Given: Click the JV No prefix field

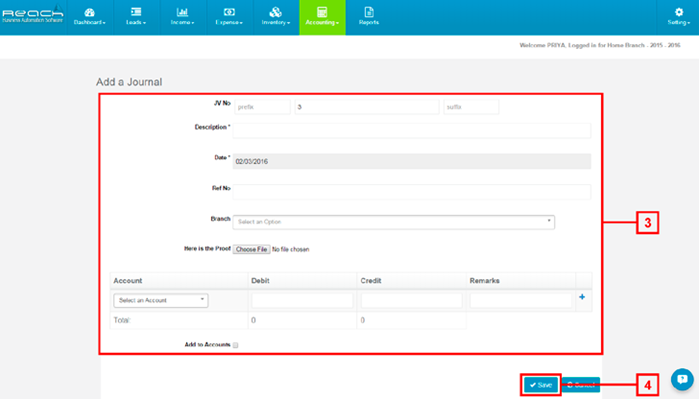Looking at the screenshot, I should 262,107.
